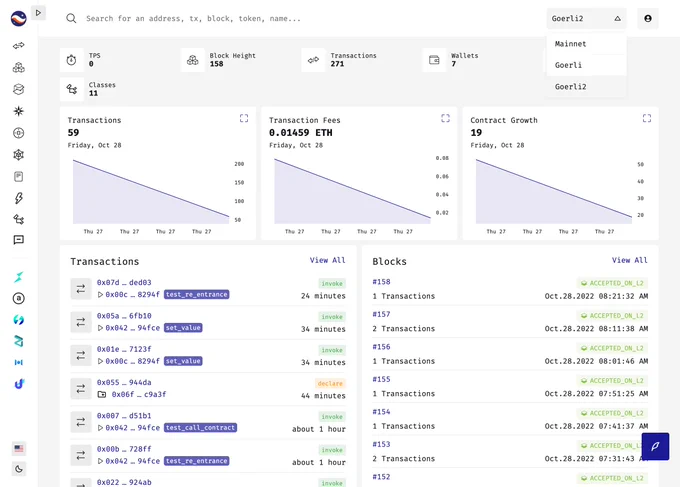The image size is (680, 487).
Task: Click the ACCEPTED_ON_L2 badge of block #158
Action: pos(612,283)
